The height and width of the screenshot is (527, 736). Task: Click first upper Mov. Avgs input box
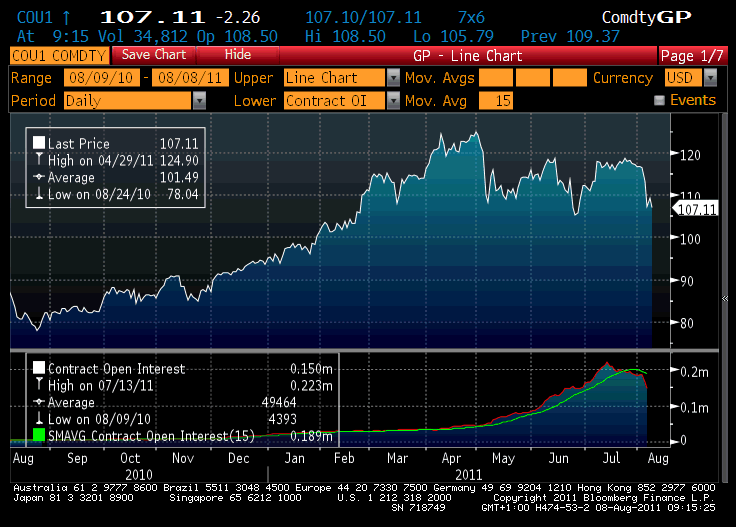pyautogui.click(x=496, y=78)
